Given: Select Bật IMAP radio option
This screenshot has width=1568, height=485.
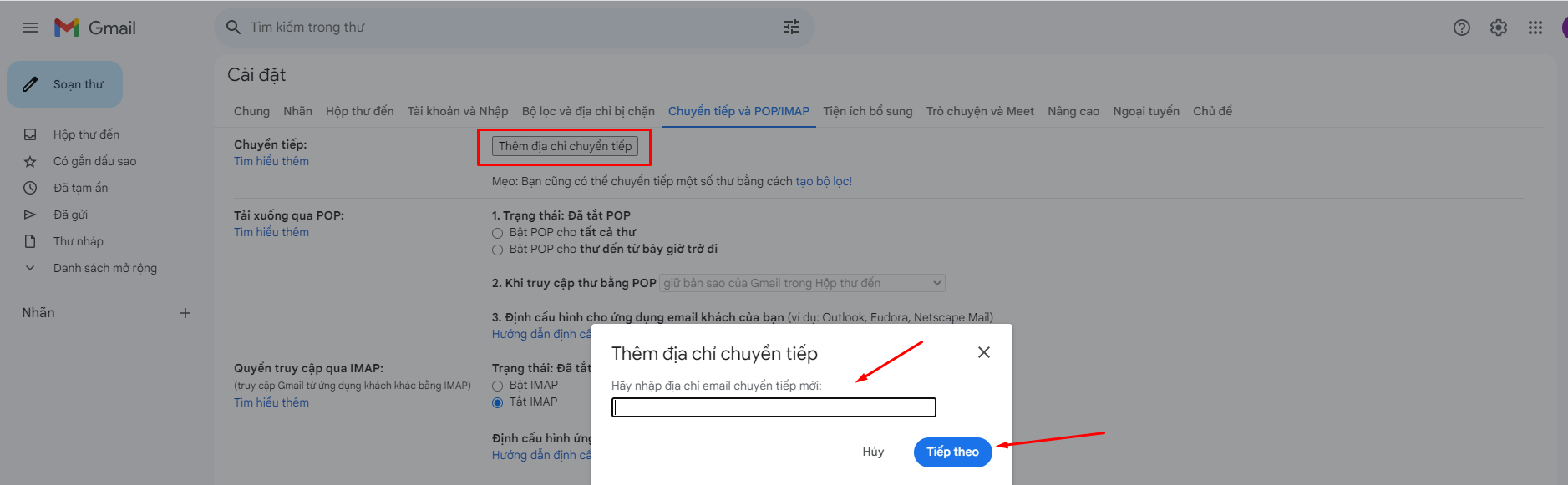Looking at the screenshot, I should coord(497,386).
